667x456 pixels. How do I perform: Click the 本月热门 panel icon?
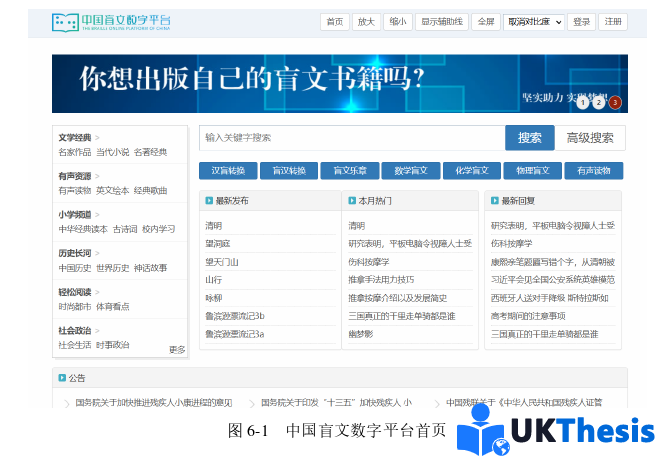point(352,200)
